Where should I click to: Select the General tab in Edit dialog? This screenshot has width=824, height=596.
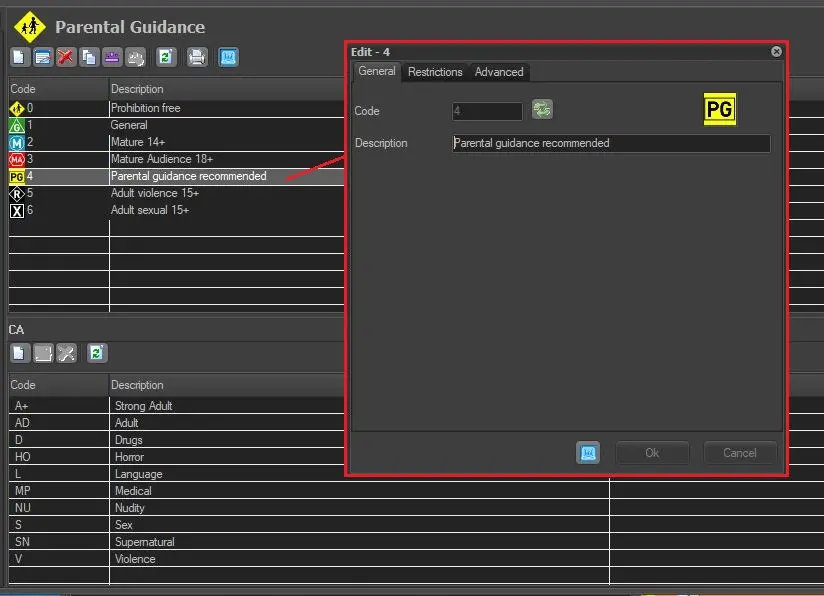coord(377,72)
